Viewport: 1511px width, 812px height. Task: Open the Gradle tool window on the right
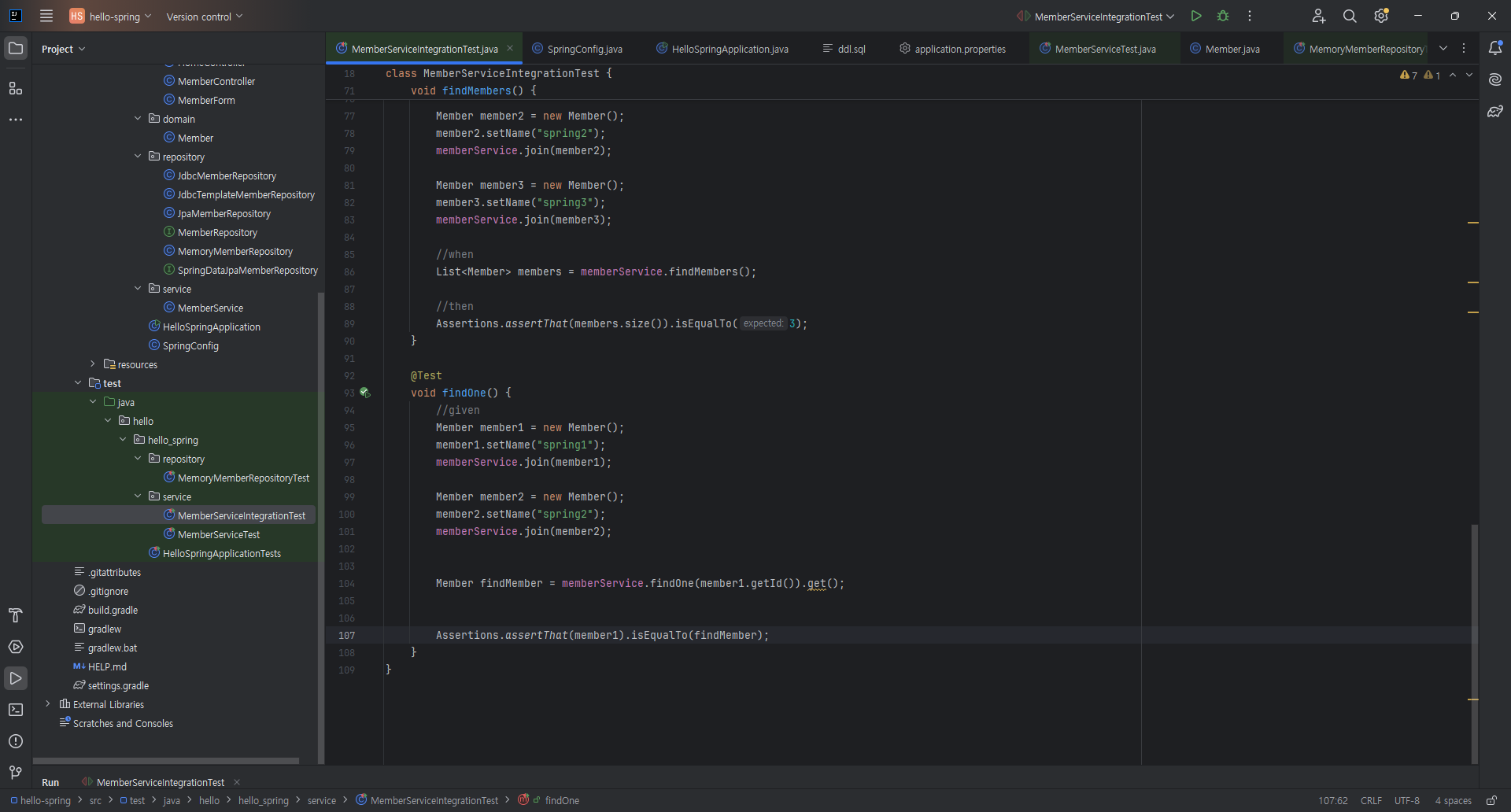[x=1495, y=111]
